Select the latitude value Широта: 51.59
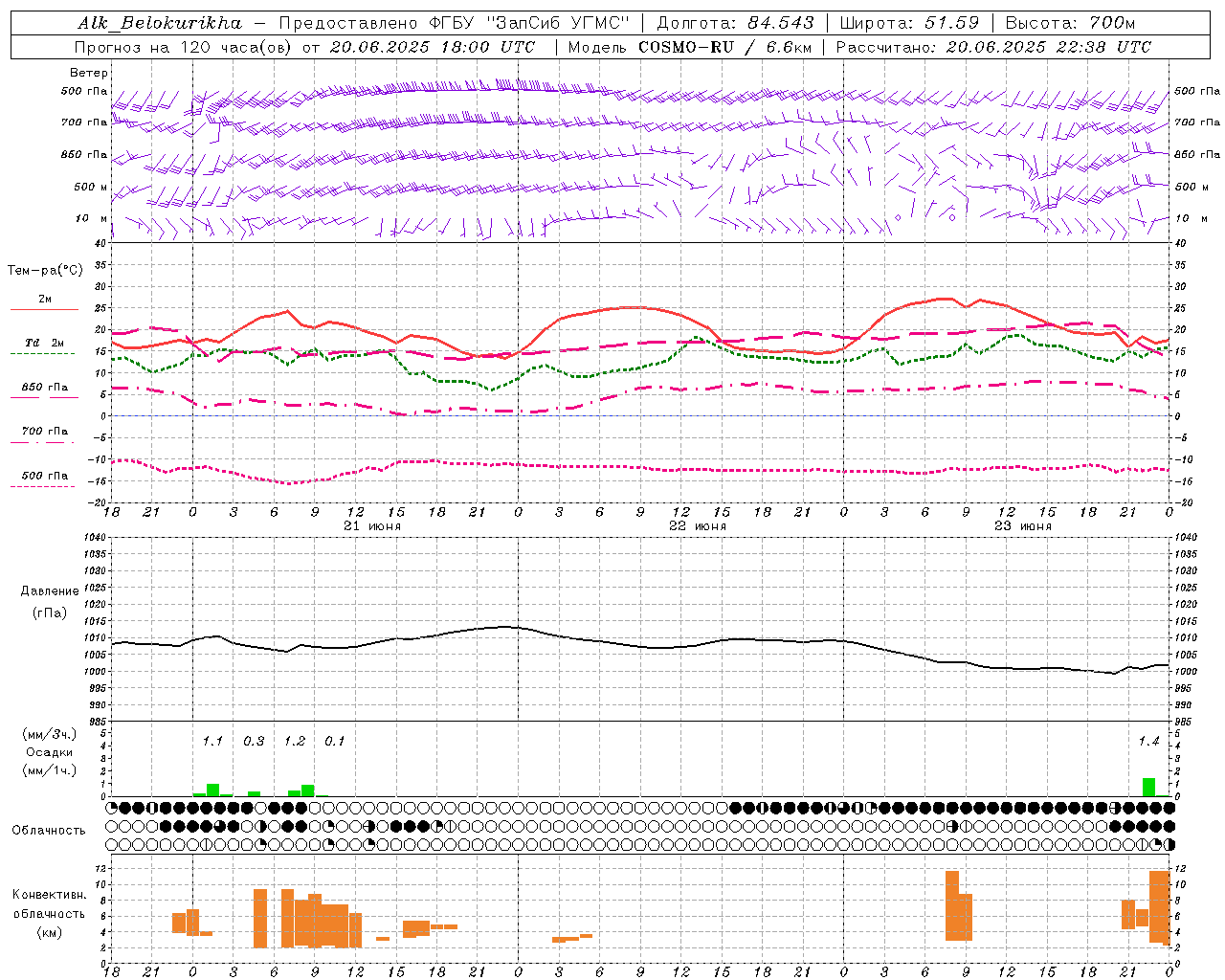 909,23
